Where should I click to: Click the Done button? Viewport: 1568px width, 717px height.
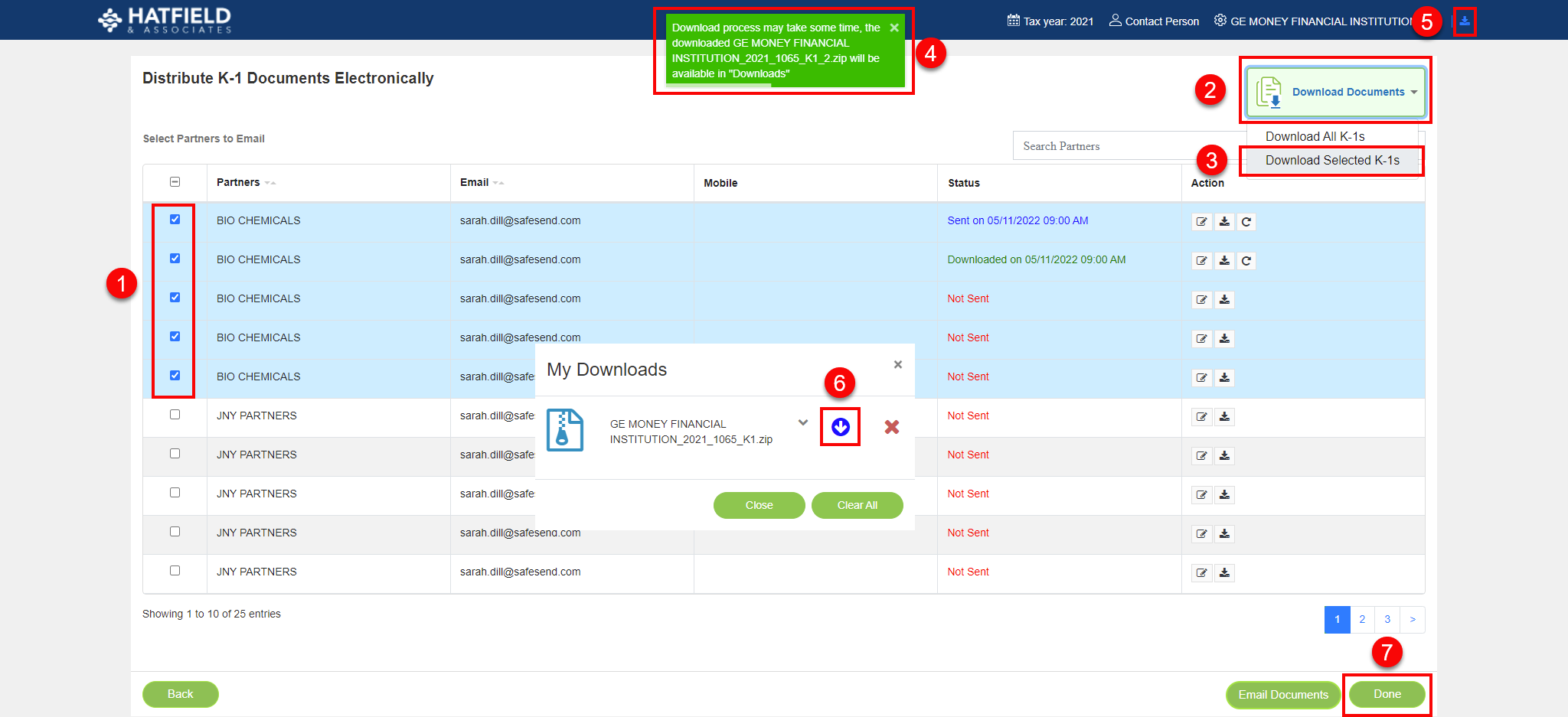(x=1387, y=694)
